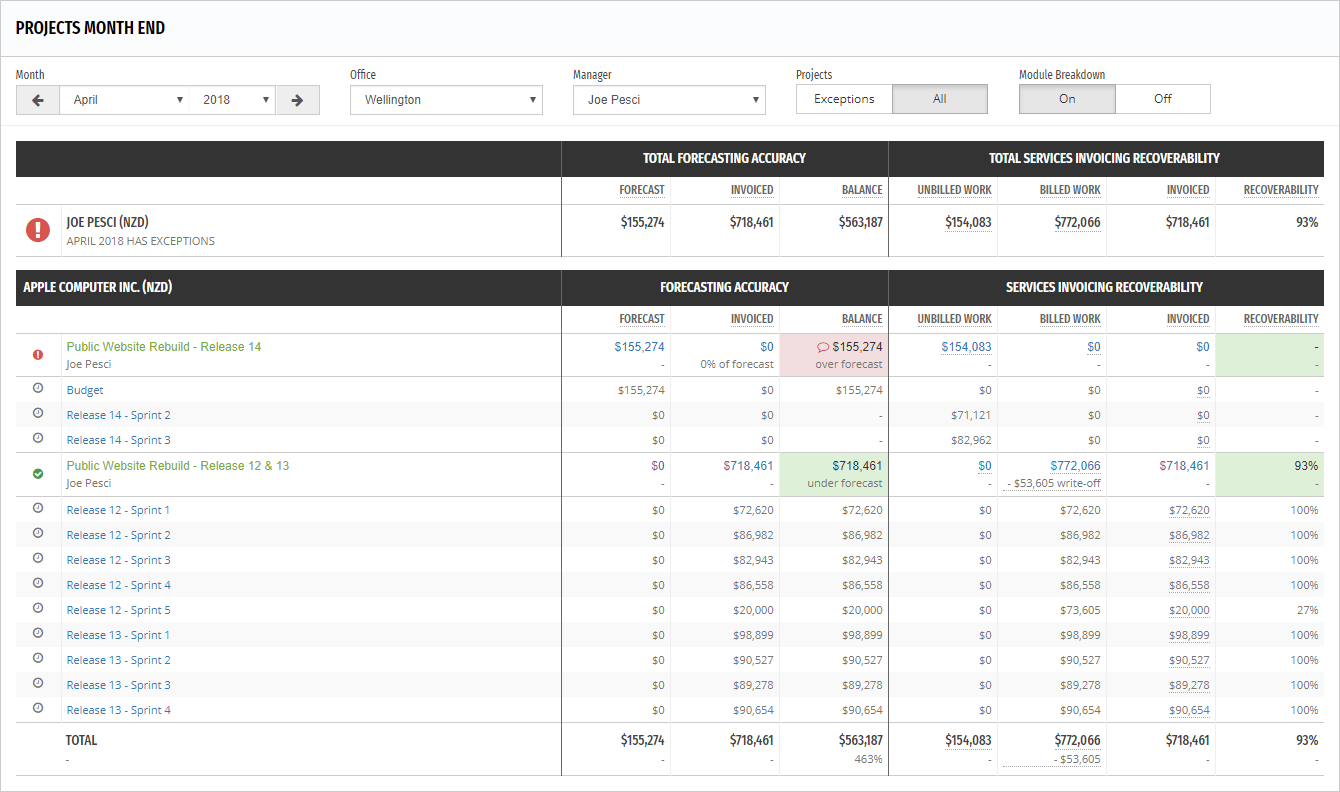
Task: Click the $53,605 write-off note
Action: (1054, 484)
